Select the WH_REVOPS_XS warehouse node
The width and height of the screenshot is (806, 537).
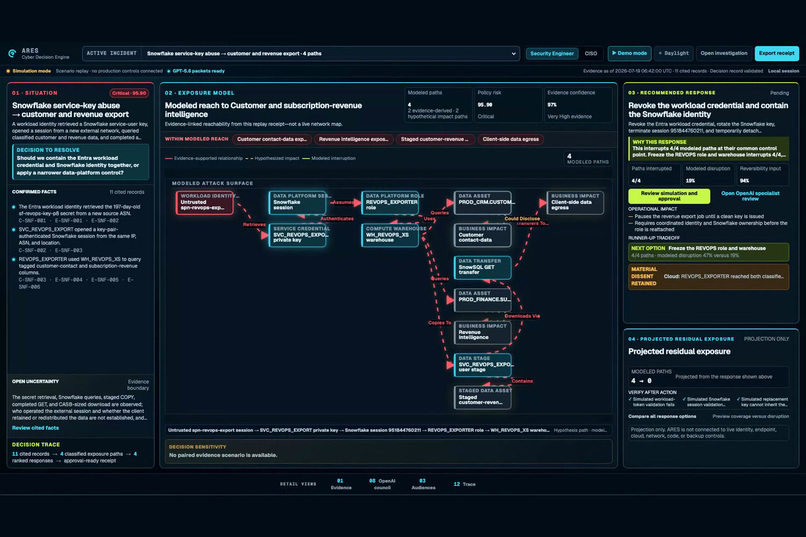390,235
